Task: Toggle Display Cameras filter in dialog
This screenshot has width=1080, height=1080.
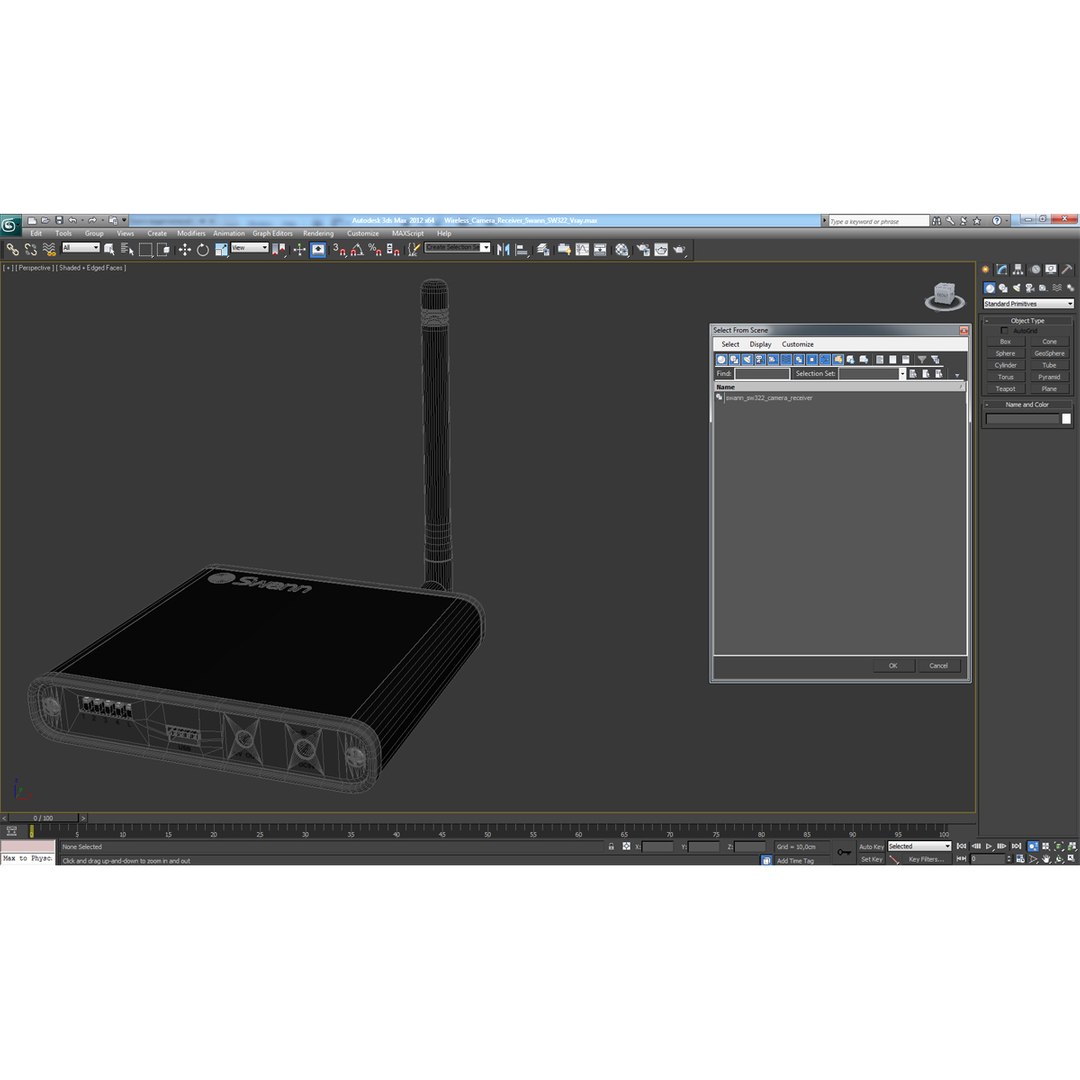Action: click(x=760, y=360)
